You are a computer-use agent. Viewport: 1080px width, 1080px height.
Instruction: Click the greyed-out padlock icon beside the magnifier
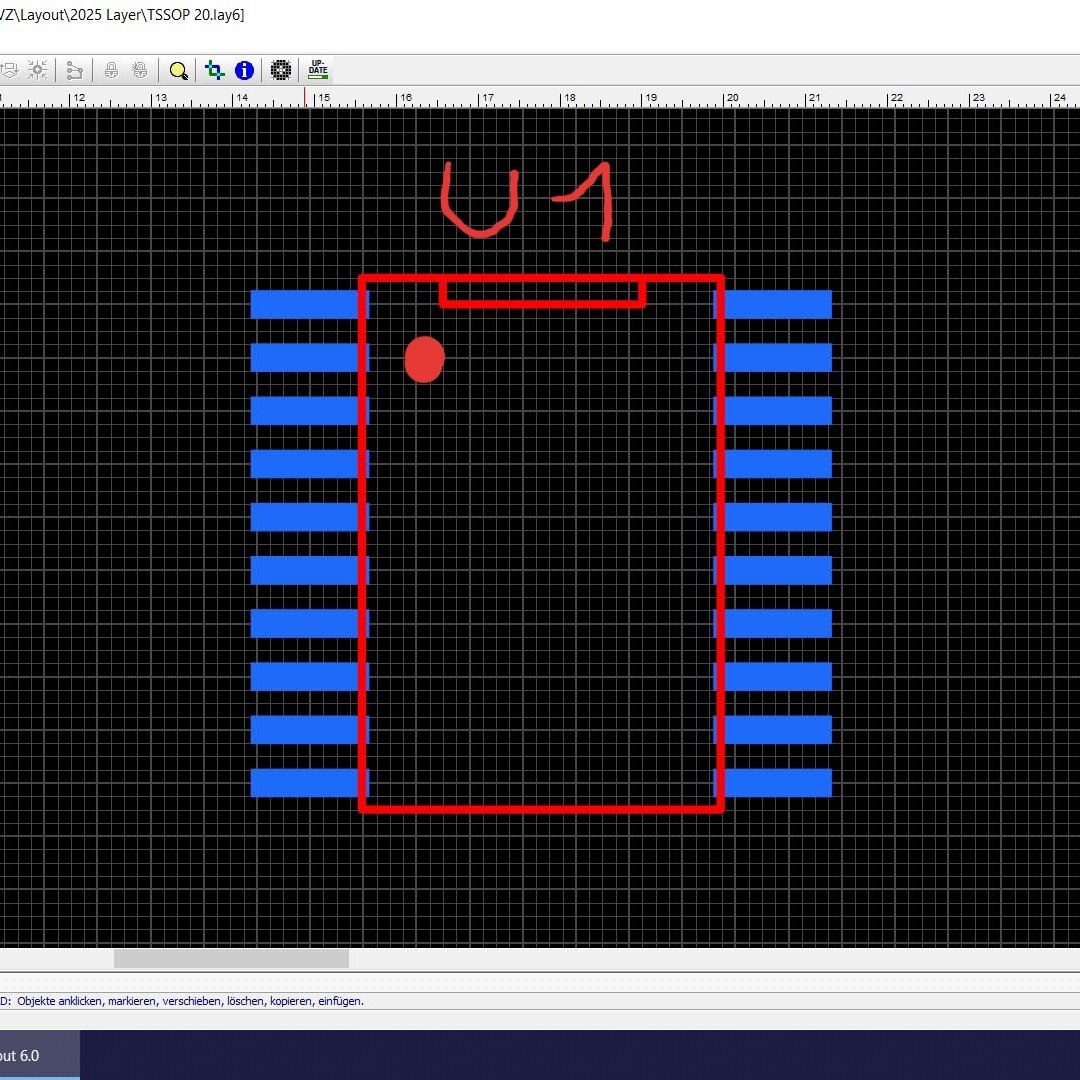pos(141,70)
